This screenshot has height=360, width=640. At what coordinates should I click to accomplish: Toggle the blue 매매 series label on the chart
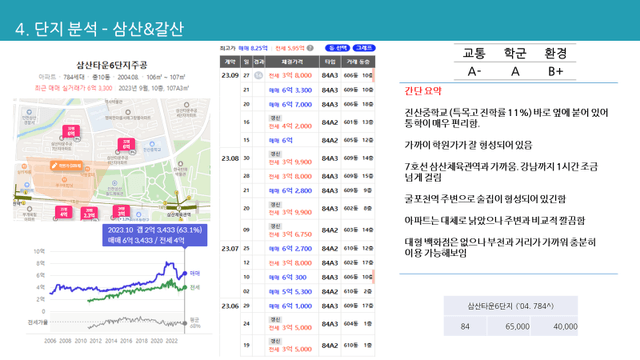pyautogui.click(x=195, y=273)
